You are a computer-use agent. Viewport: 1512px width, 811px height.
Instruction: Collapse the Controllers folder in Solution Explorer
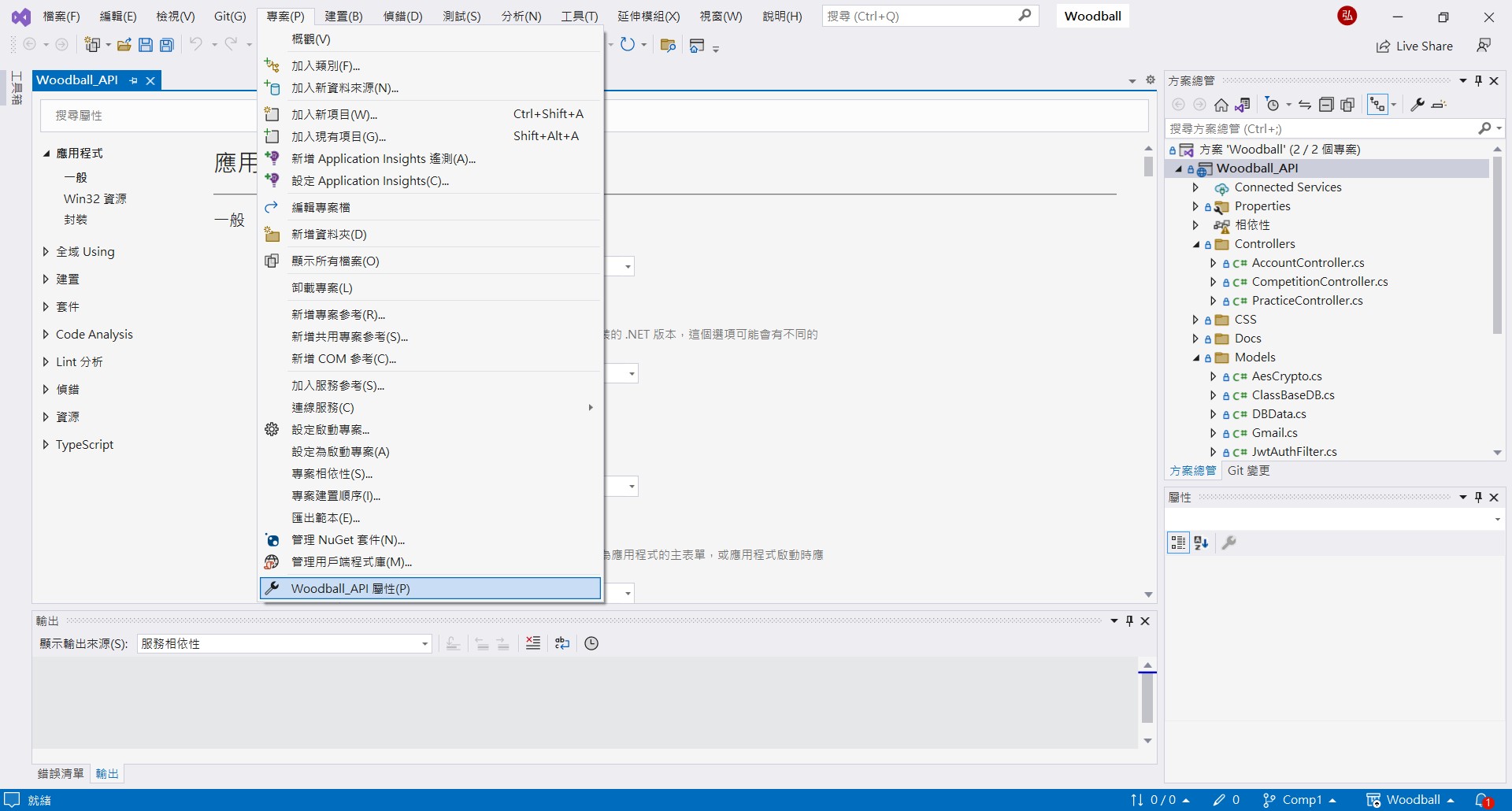pos(1196,244)
